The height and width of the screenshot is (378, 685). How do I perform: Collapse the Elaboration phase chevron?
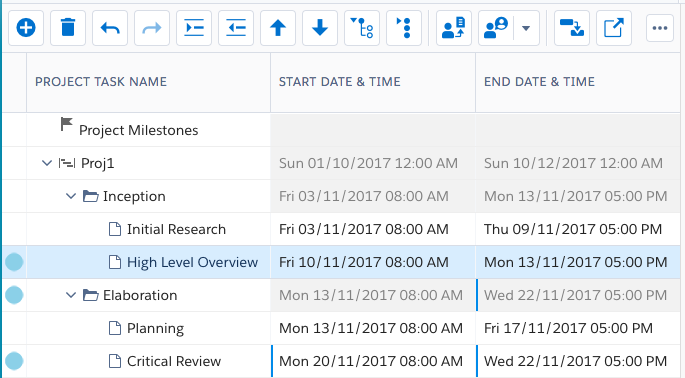71,295
